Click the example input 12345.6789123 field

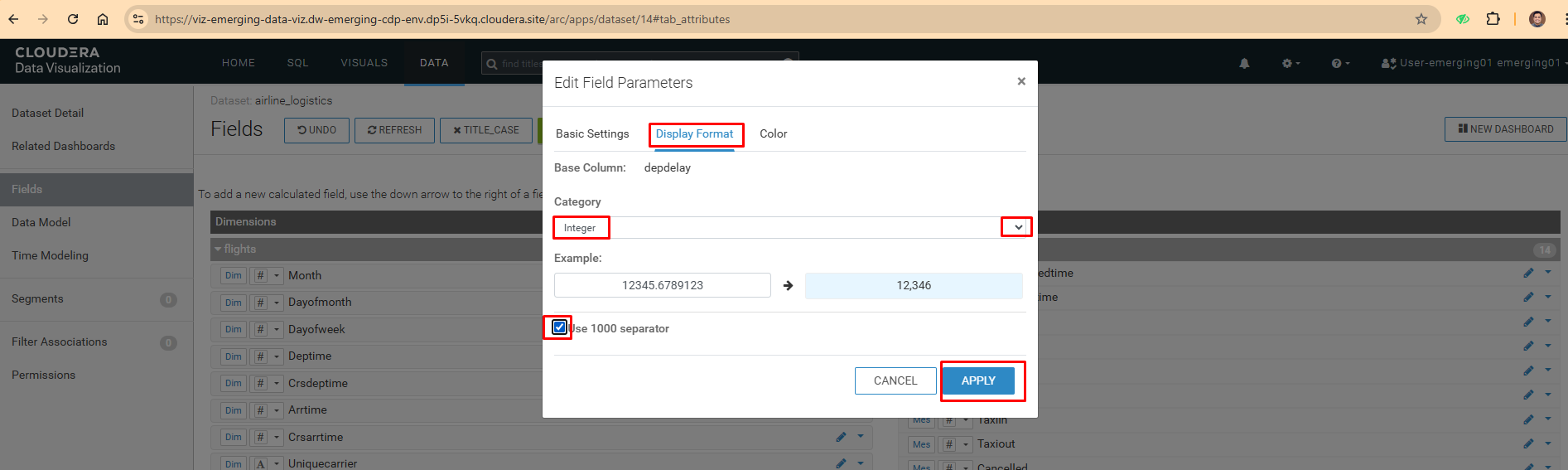coord(662,285)
